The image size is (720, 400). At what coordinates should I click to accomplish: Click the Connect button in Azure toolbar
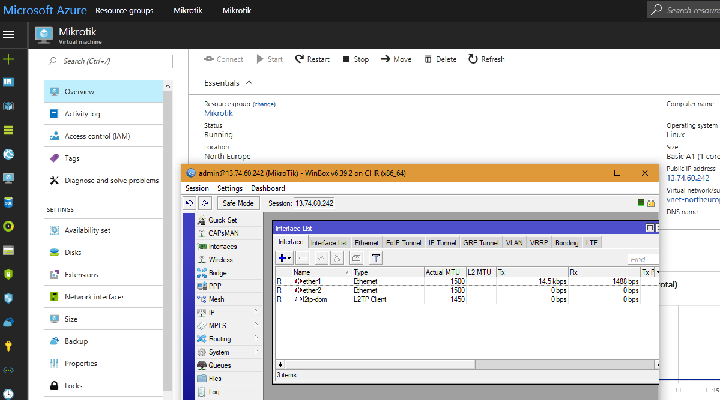224,59
